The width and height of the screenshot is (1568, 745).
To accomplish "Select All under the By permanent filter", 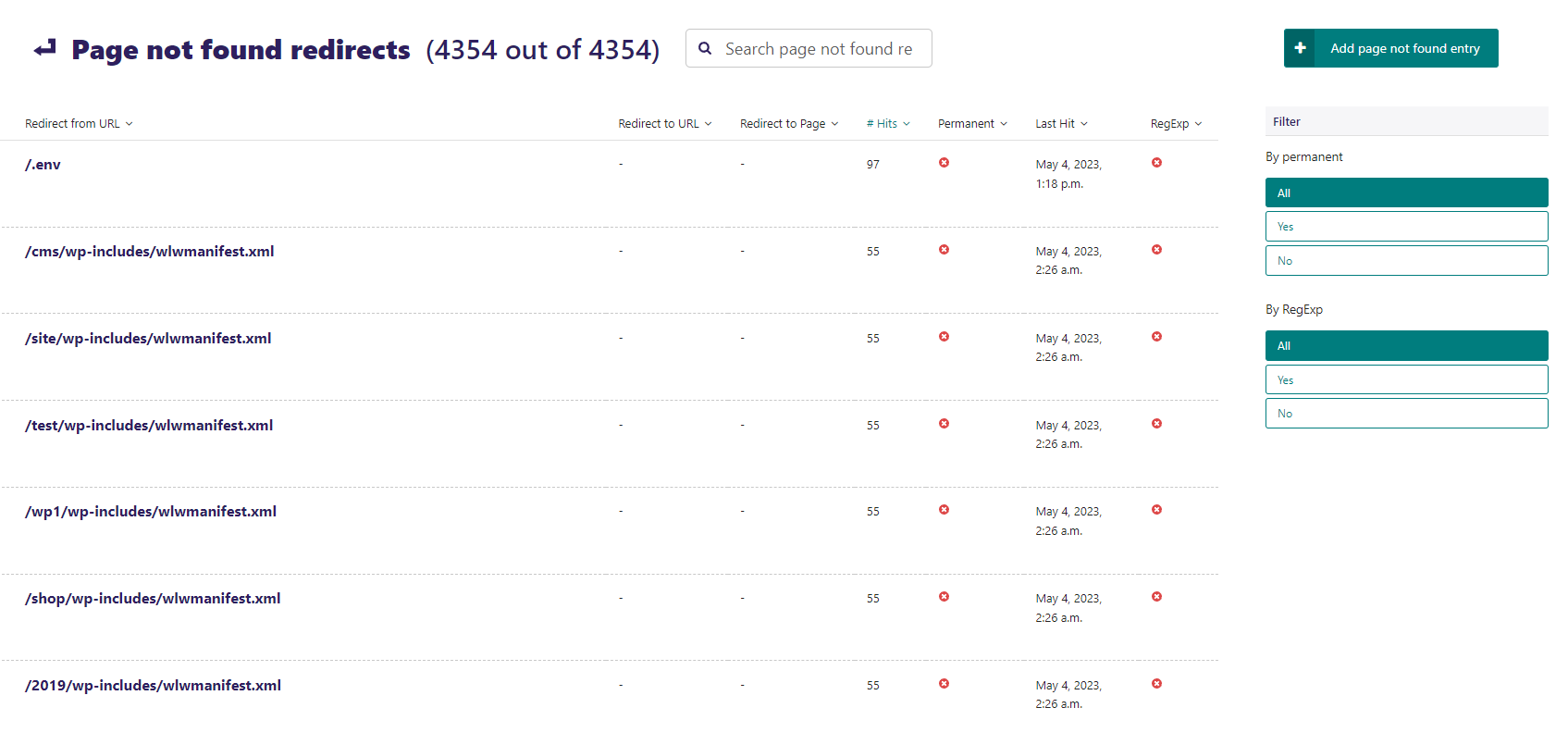I will [1406, 193].
